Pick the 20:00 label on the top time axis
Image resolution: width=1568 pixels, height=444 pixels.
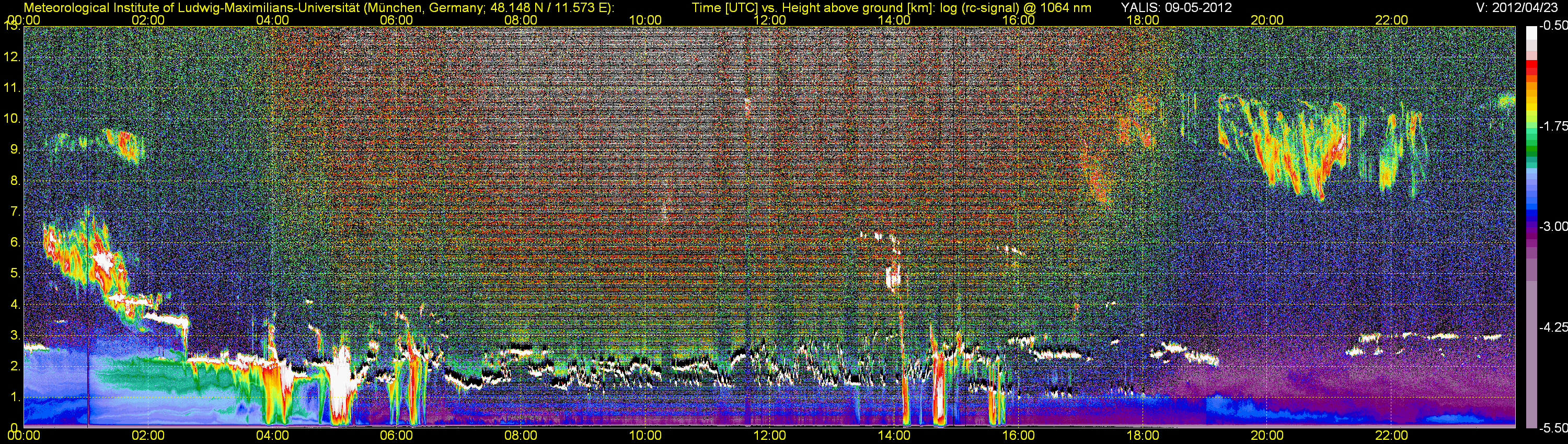pyautogui.click(x=1267, y=20)
